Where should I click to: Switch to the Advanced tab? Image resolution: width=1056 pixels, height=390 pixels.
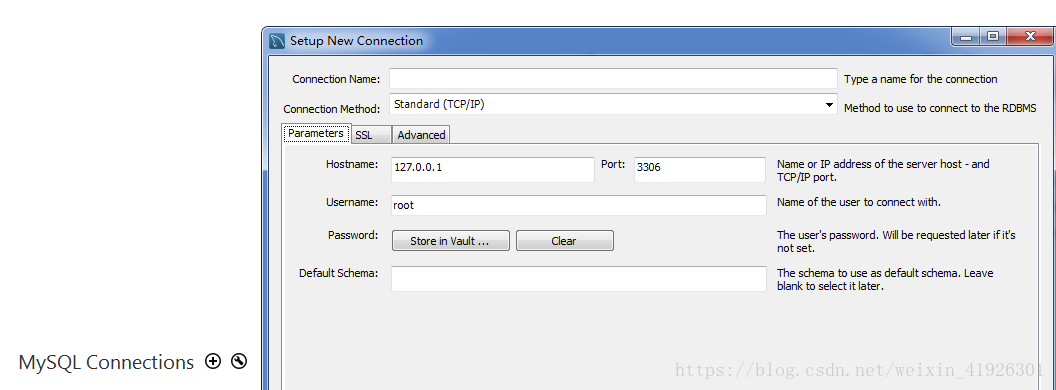click(421, 135)
